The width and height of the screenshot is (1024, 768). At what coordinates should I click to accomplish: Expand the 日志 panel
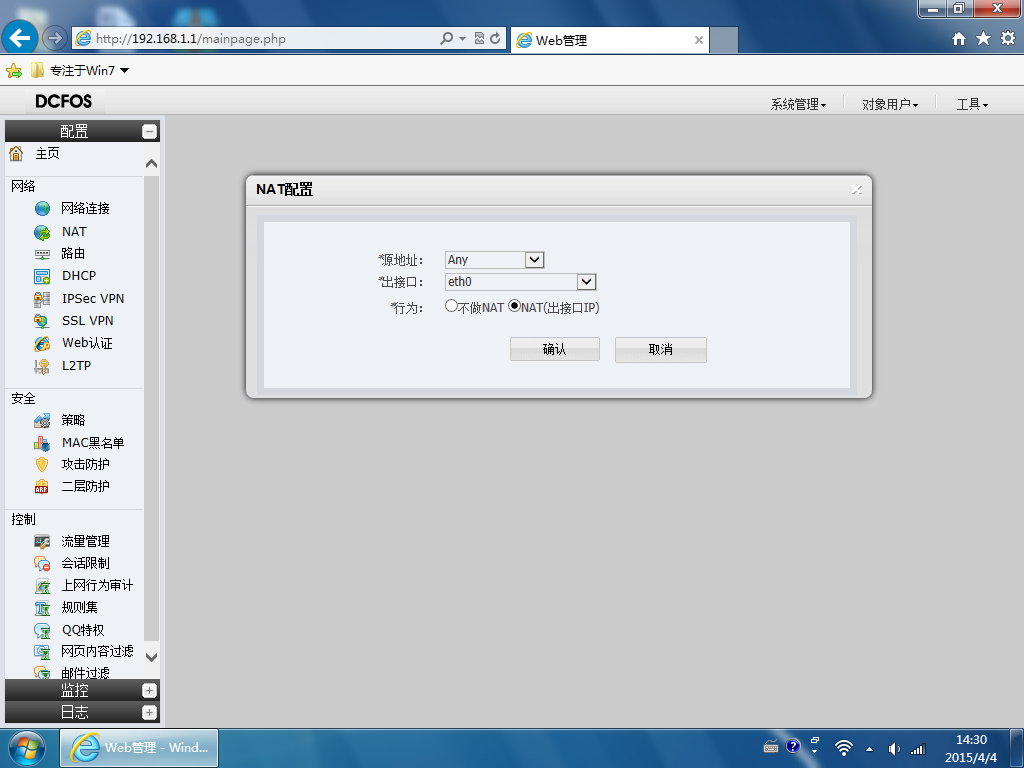coord(150,712)
